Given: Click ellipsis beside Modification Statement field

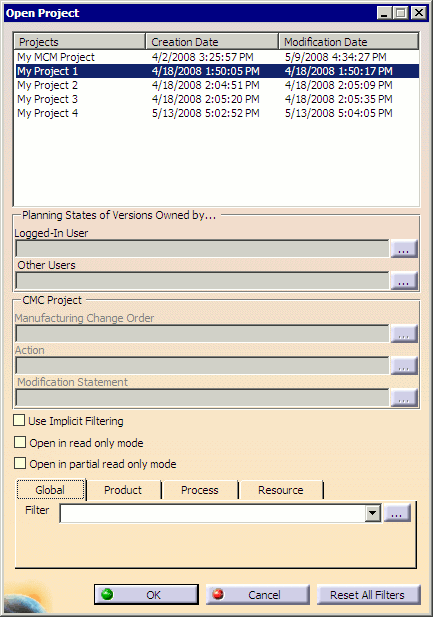Looking at the screenshot, I should 404,398.
